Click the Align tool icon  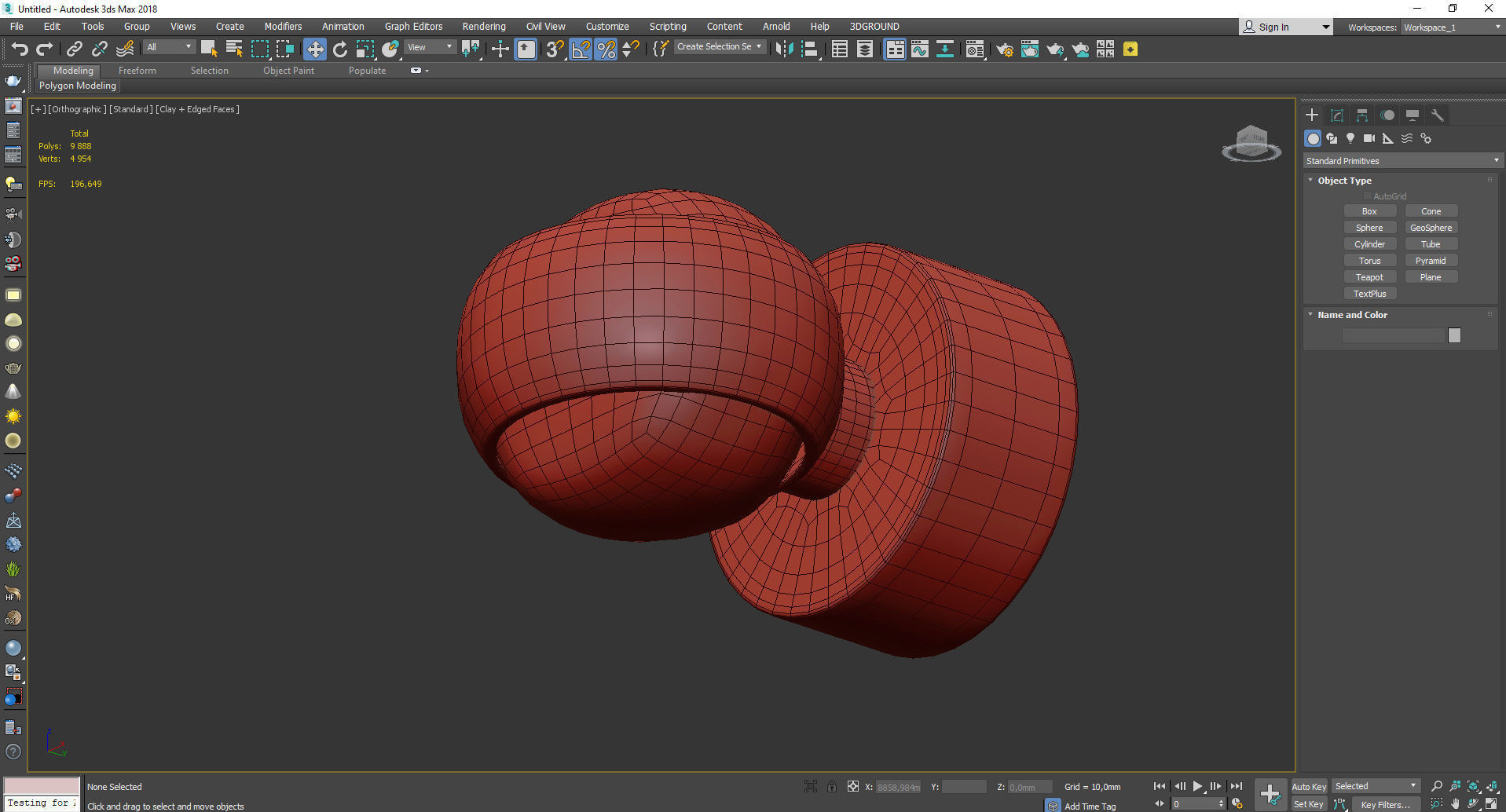810,49
